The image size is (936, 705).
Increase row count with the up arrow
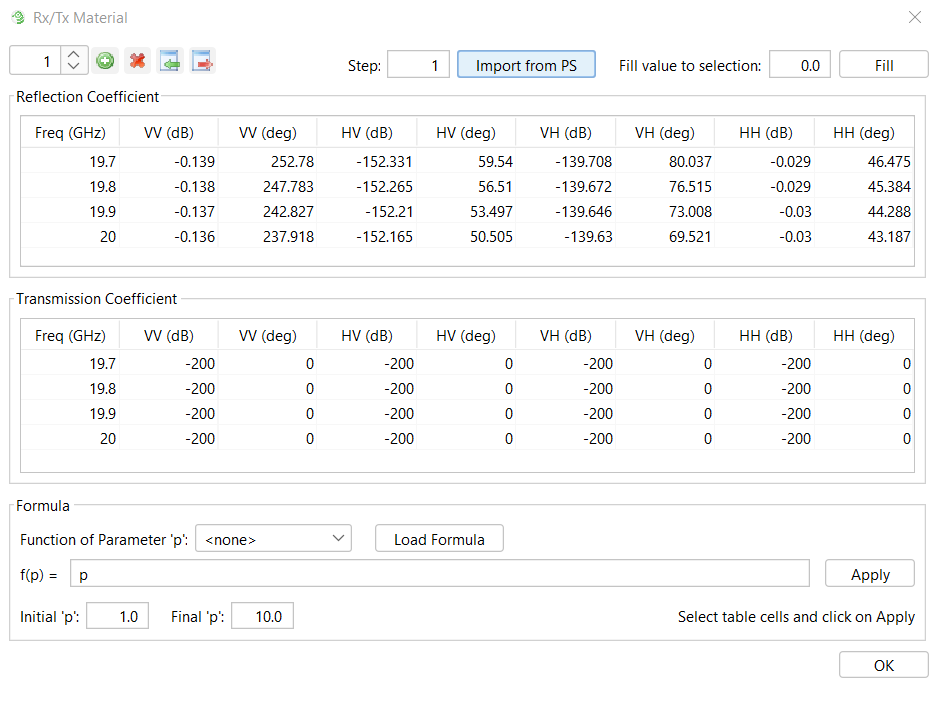74,55
